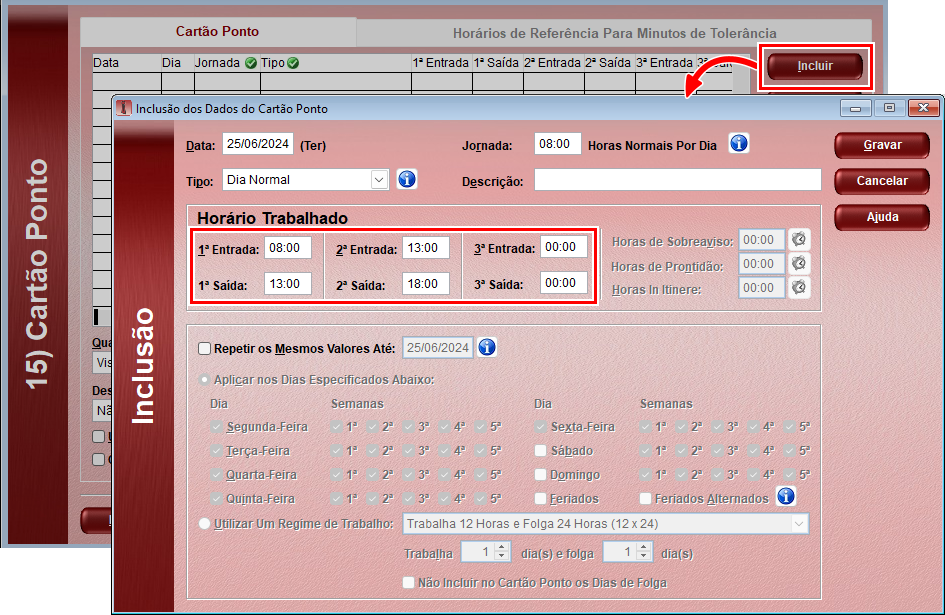Click clock icon for Horas In Itinere
945x615 pixels.
click(799, 288)
